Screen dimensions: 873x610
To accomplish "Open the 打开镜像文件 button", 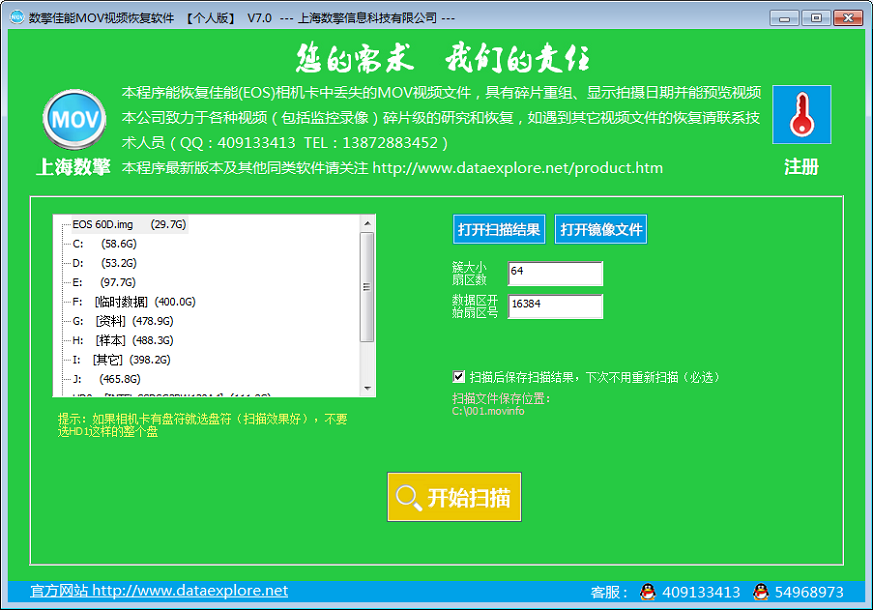I will coord(601,229).
